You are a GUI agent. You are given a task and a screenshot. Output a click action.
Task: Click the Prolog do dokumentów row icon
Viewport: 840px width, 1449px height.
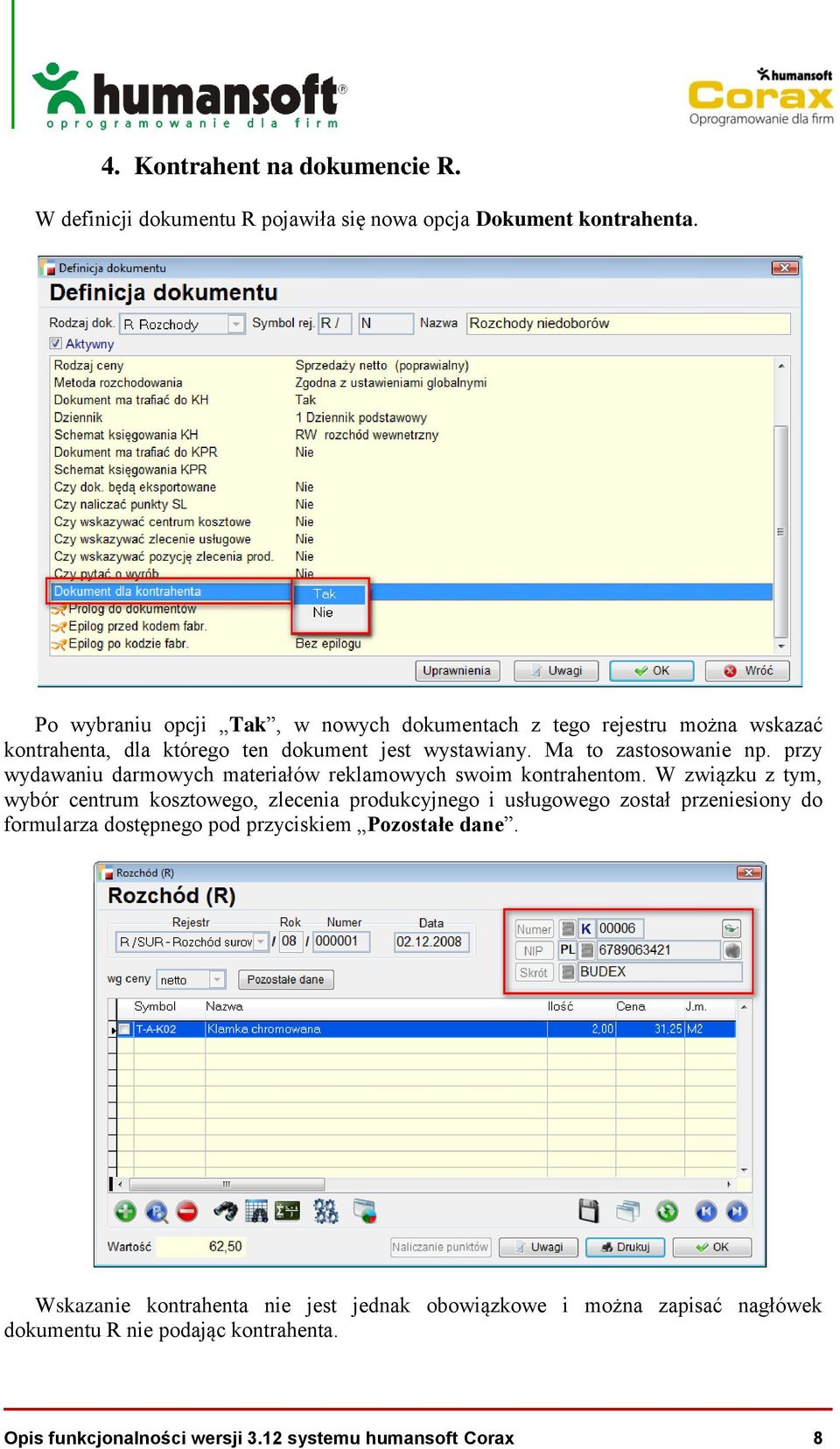click(59, 609)
